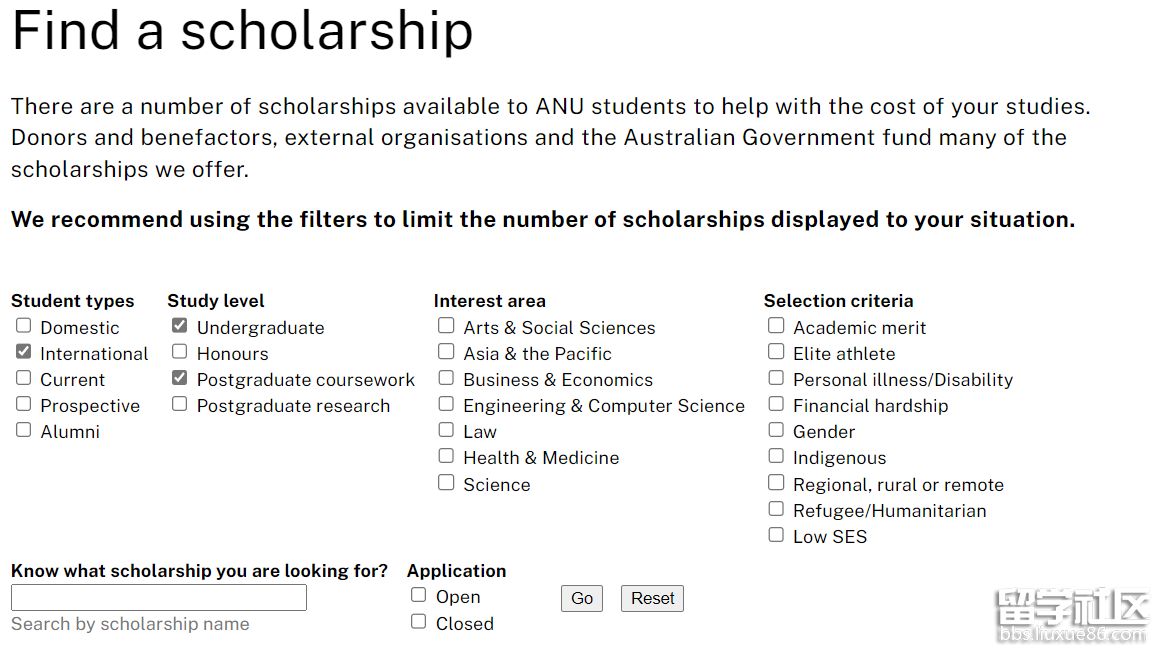Tick Engineering & Computer Science checkbox
This screenshot has height=656, width=1163.
click(446, 404)
